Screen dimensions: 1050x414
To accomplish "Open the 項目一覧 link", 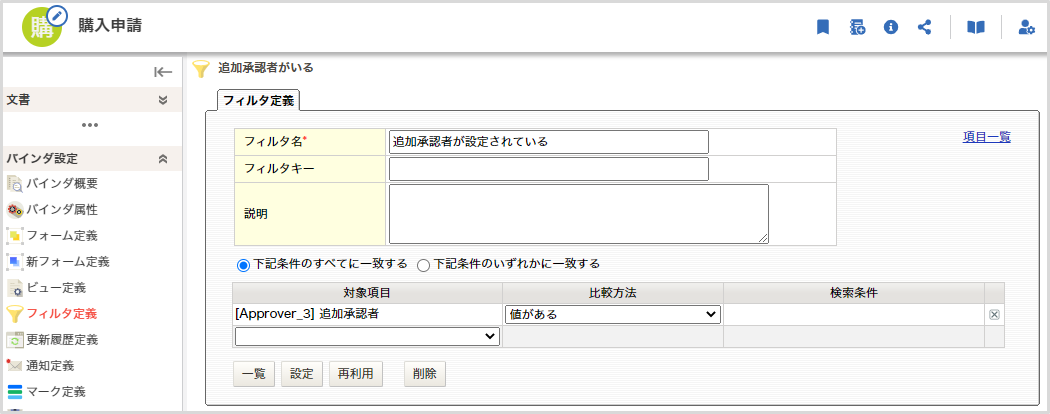I will point(986,137).
